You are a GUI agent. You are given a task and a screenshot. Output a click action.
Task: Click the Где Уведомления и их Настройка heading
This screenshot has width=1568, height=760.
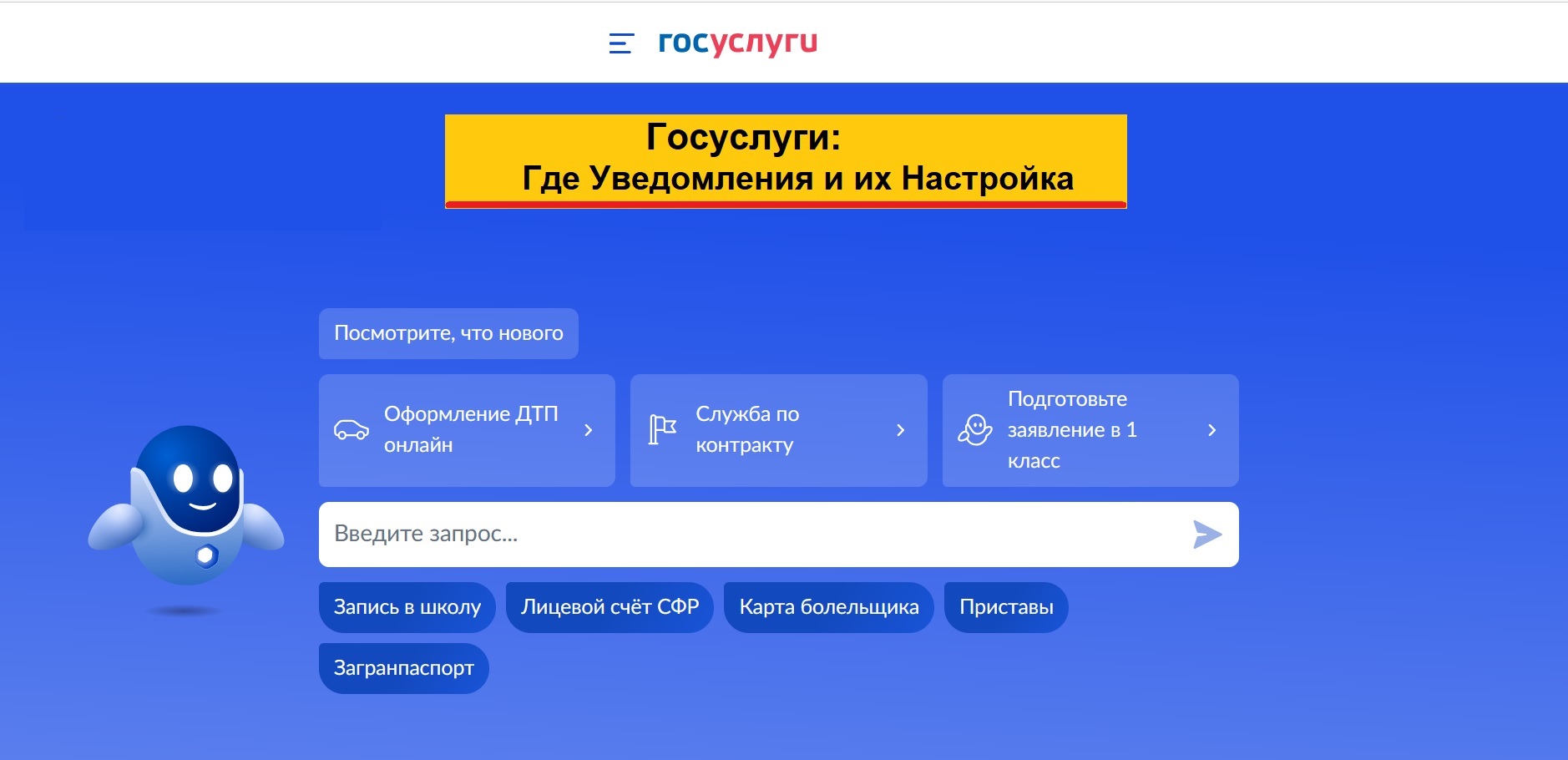pyautogui.click(x=798, y=179)
